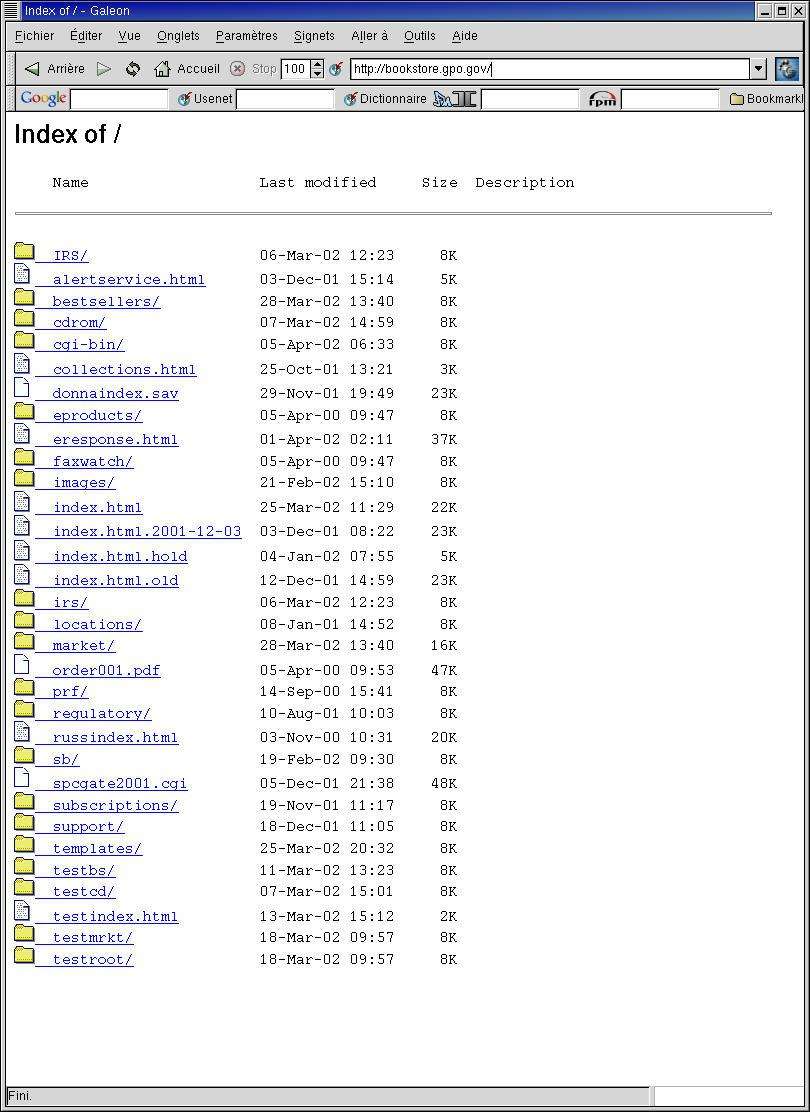Click the file icon beside alertservice.html
The height and width of the screenshot is (1112, 810).
22,274
